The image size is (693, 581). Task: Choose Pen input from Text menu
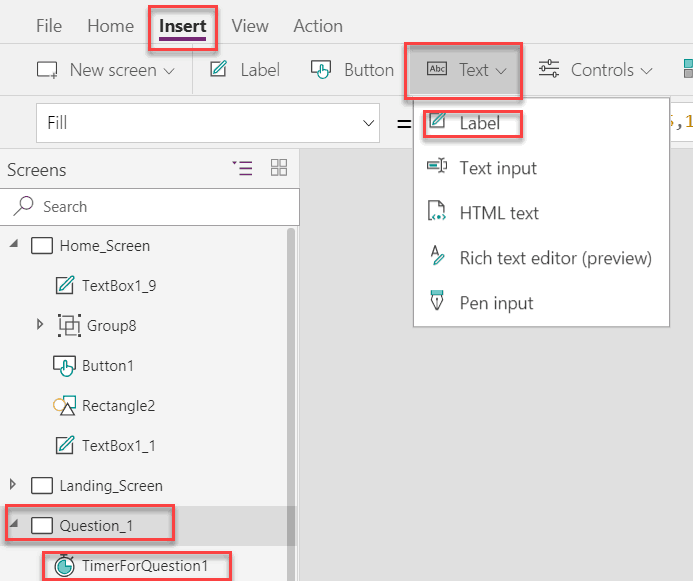[x=496, y=303]
